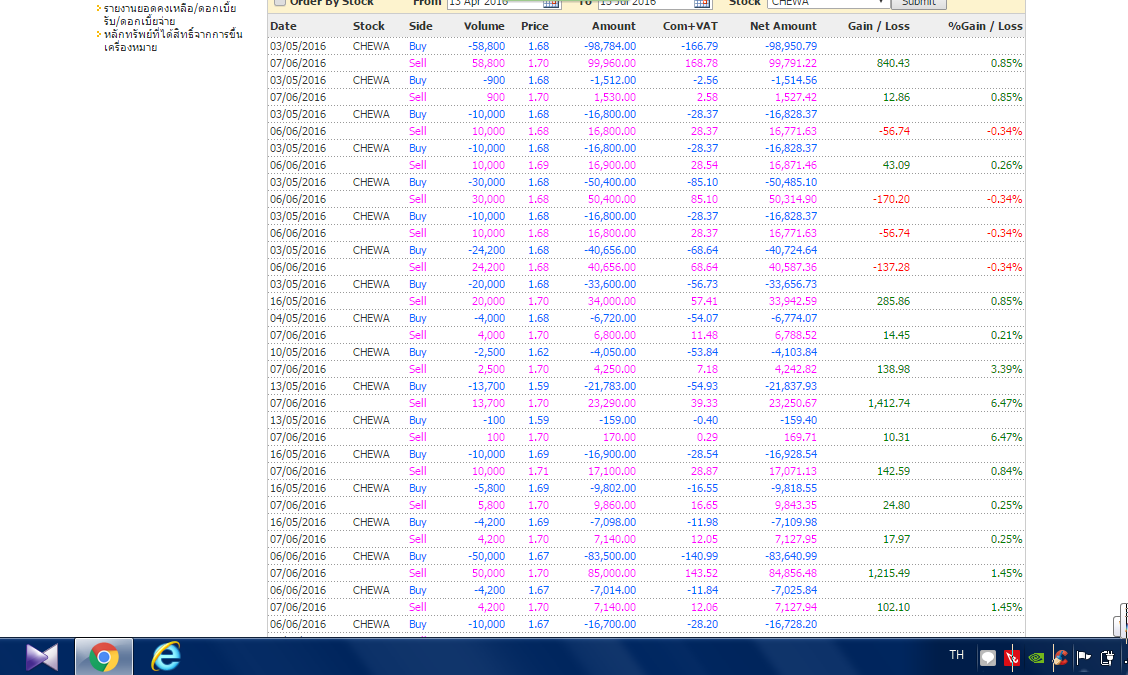The height and width of the screenshot is (675, 1128).
Task: Select the percent gain 0.26%
Action: coord(1006,166)
